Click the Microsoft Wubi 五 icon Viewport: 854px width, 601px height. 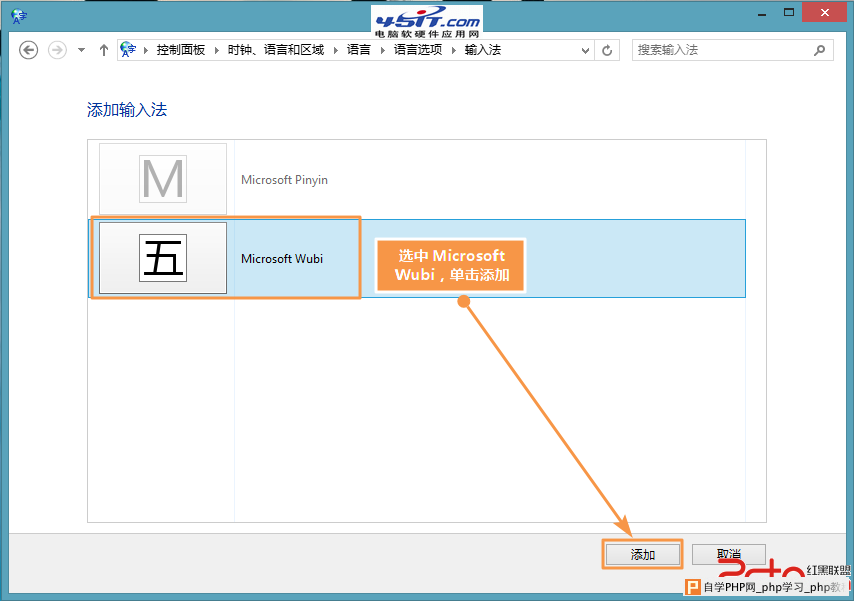pos(163,258)
